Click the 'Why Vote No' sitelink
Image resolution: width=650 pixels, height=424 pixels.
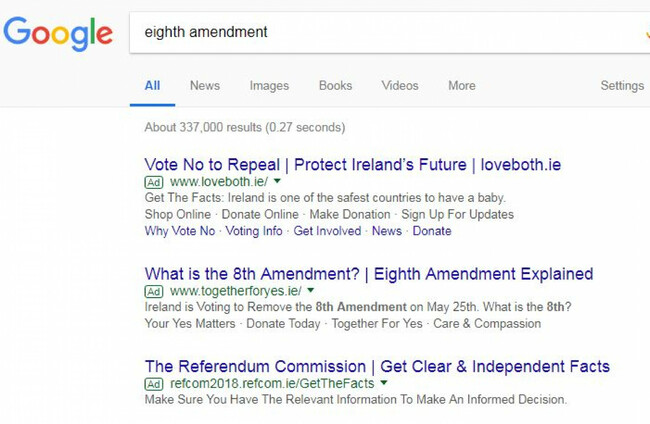(x=179, y=231)
